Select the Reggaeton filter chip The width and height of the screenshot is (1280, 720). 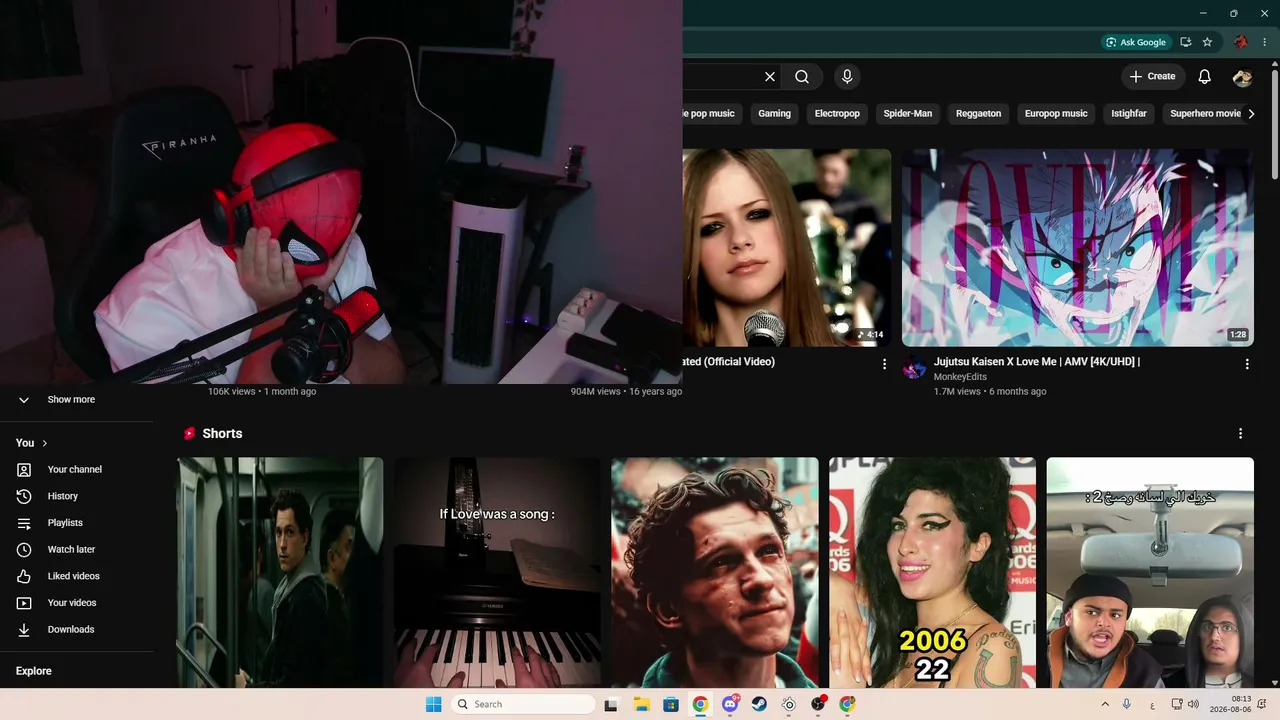[978, 114]
